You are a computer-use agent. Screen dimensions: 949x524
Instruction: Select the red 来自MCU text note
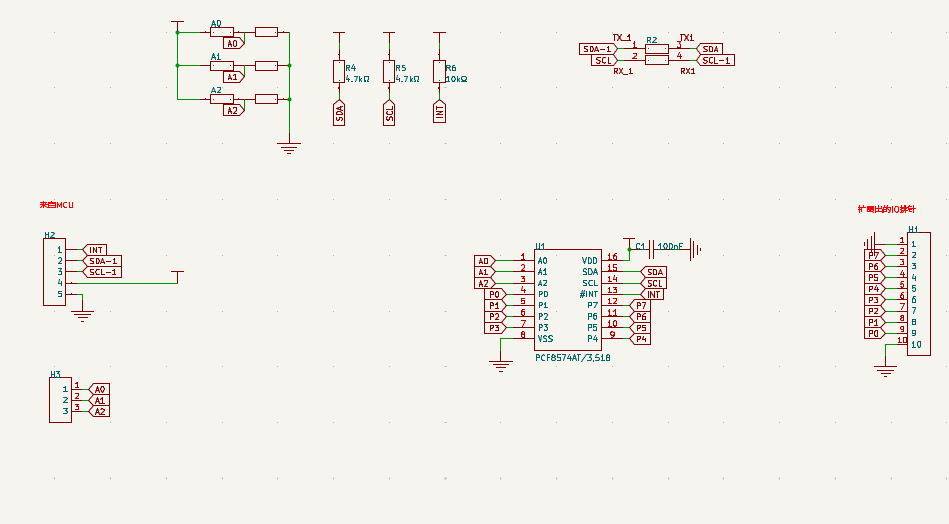click(x=57, y=205)
